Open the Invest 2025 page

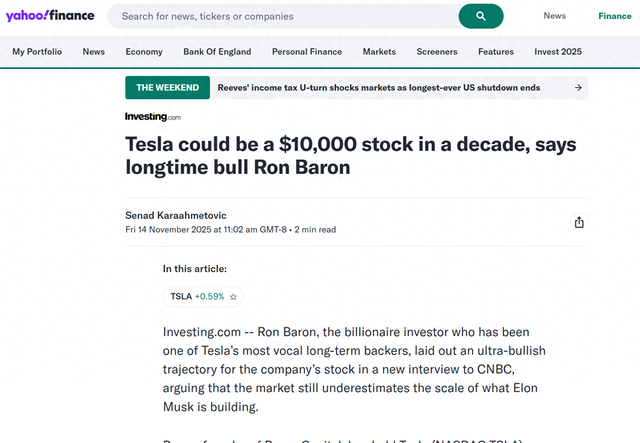558,52
